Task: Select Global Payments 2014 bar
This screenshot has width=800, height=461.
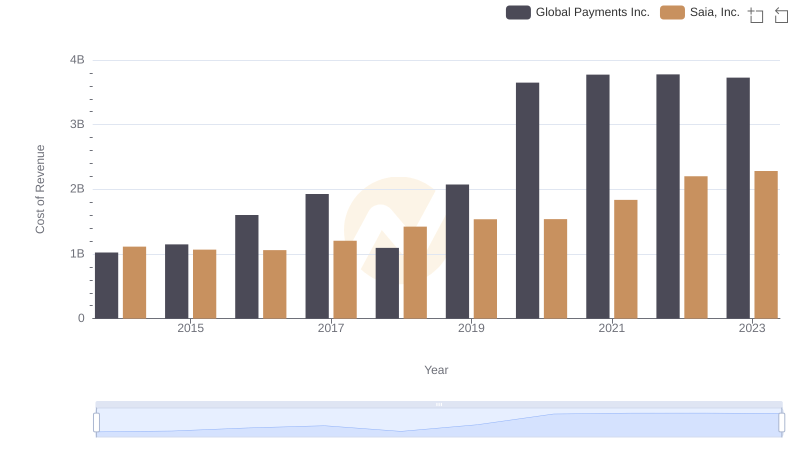Action: pyautogui.click(x=107, y=286)
